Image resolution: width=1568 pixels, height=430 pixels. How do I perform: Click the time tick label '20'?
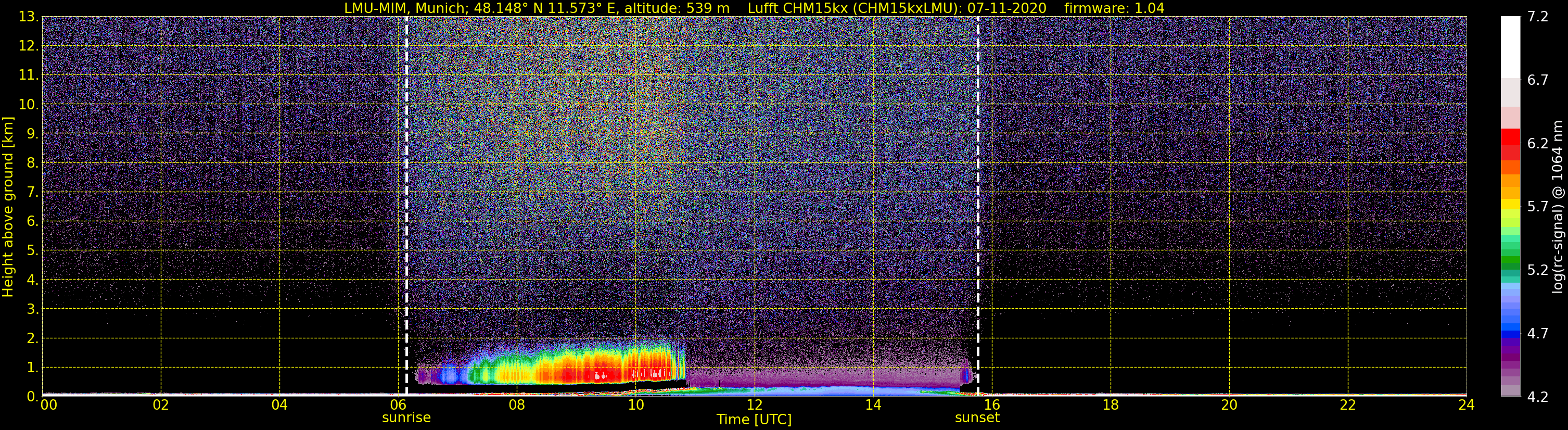(x=1229, y=405)
